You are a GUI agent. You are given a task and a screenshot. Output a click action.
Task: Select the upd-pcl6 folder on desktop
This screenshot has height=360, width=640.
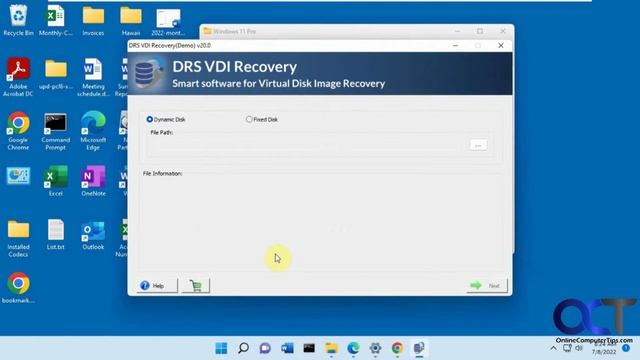tap(56, 74)
